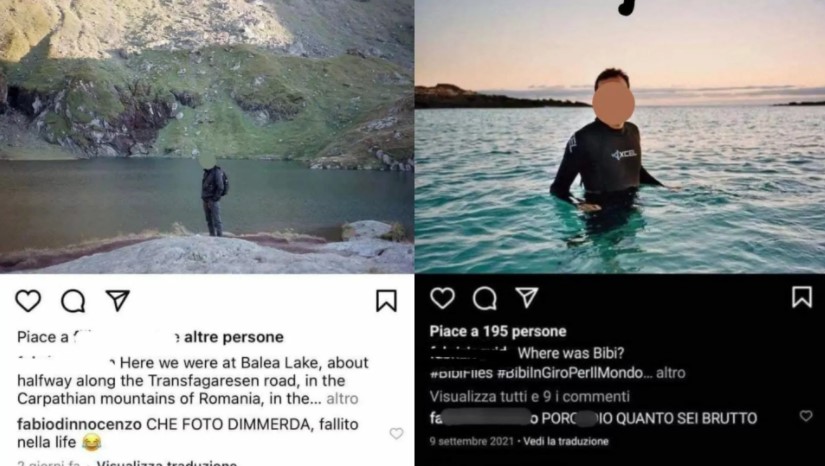Bookmark the Balea Lake mountain post

[x=386, y=301]
